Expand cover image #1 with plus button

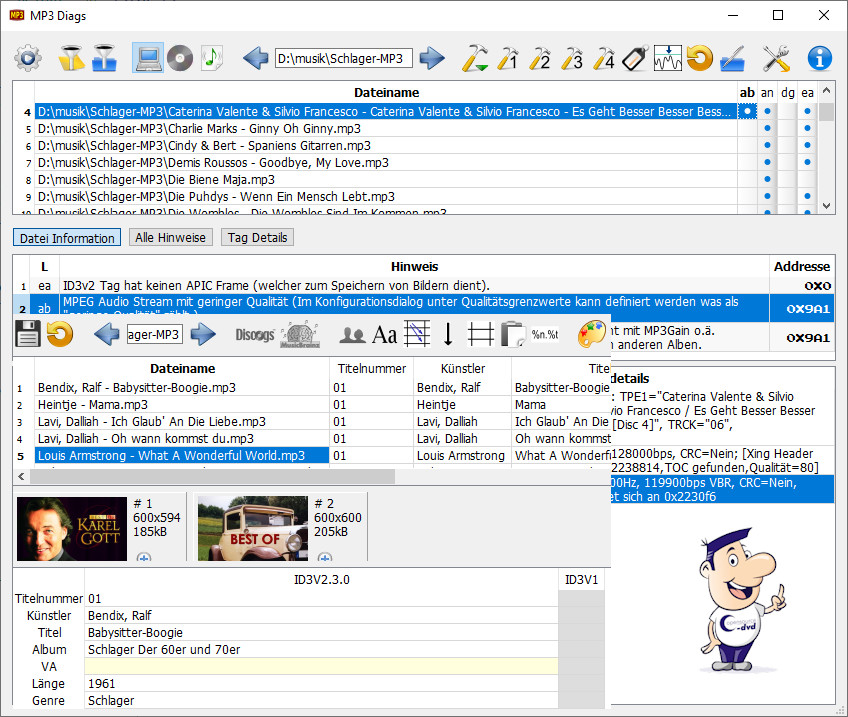point(143,558)
